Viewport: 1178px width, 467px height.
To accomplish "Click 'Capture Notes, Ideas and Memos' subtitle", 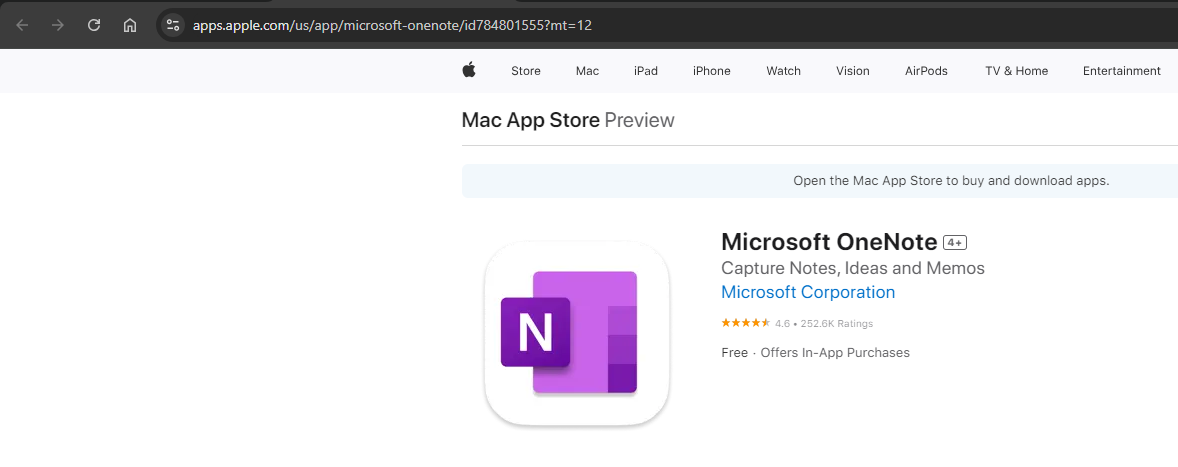I will [853, 268].
